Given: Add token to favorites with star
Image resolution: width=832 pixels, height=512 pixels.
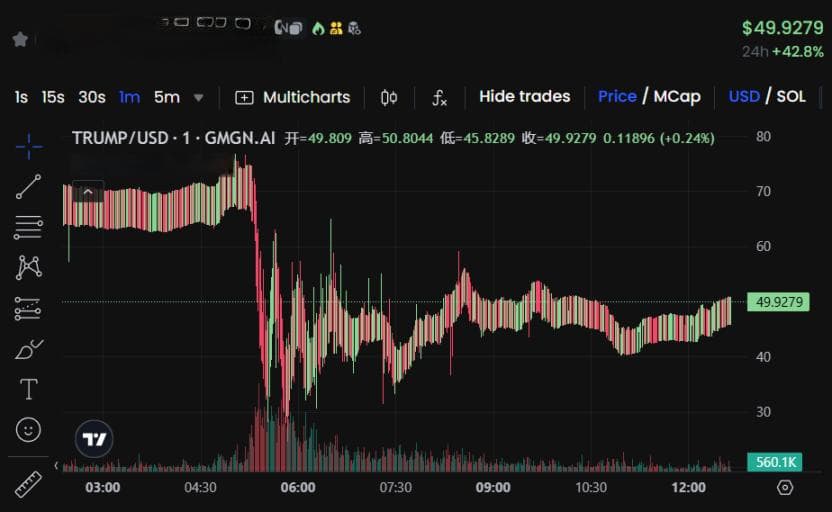Looking at the screenshot, I should click(20, 39).
